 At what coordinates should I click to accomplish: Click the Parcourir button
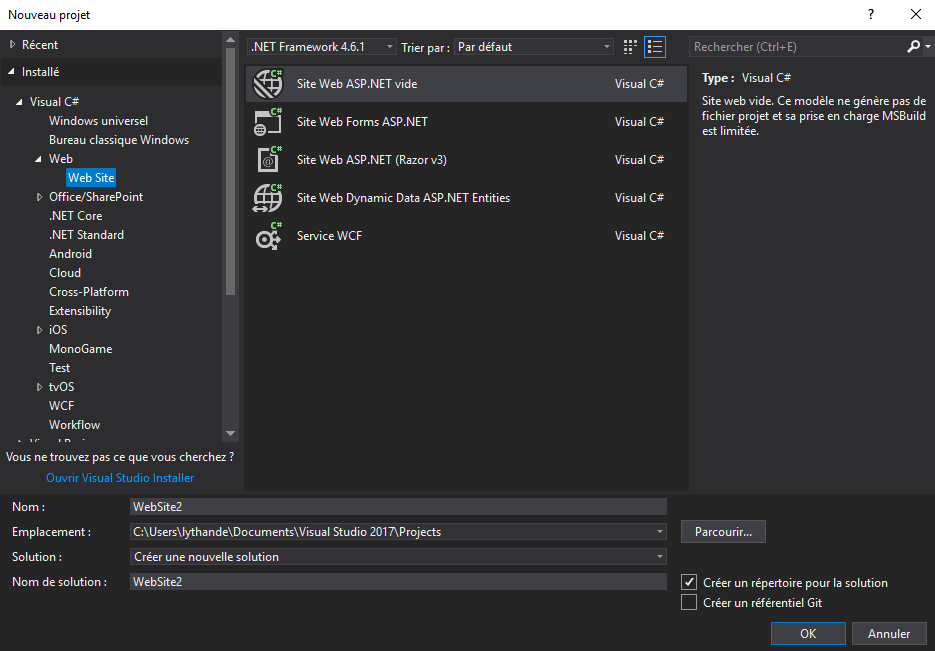[x=723, y=531]
